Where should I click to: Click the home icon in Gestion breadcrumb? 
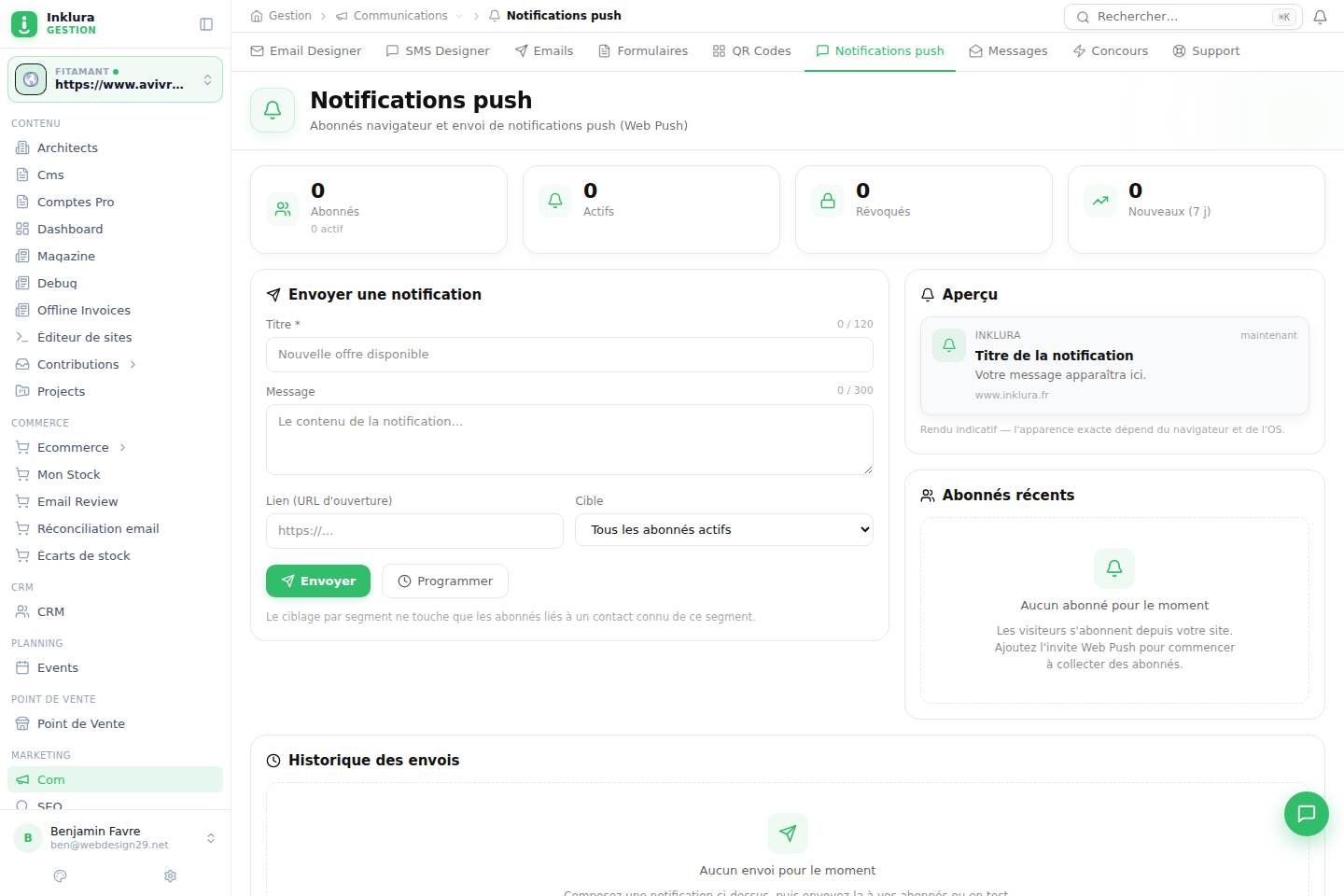257,16
